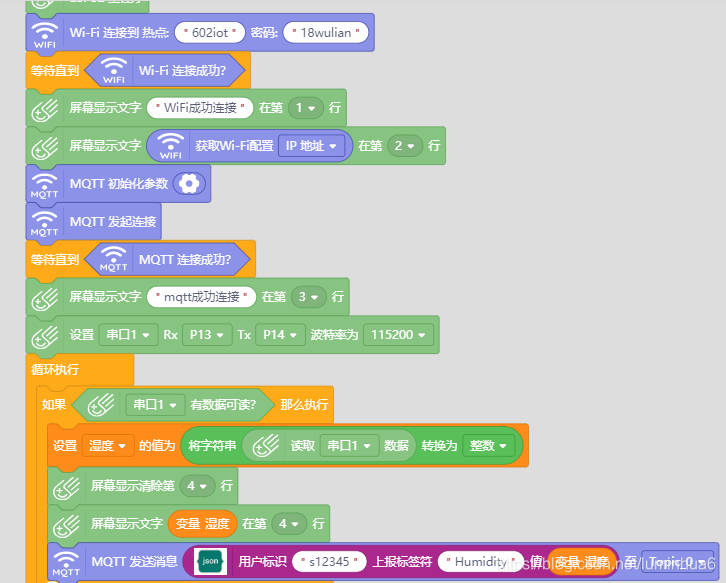Edit WiFi password field 18wulian
This screenshot has height=583, width=726.
pyautogui.click(x=325, y=33)
